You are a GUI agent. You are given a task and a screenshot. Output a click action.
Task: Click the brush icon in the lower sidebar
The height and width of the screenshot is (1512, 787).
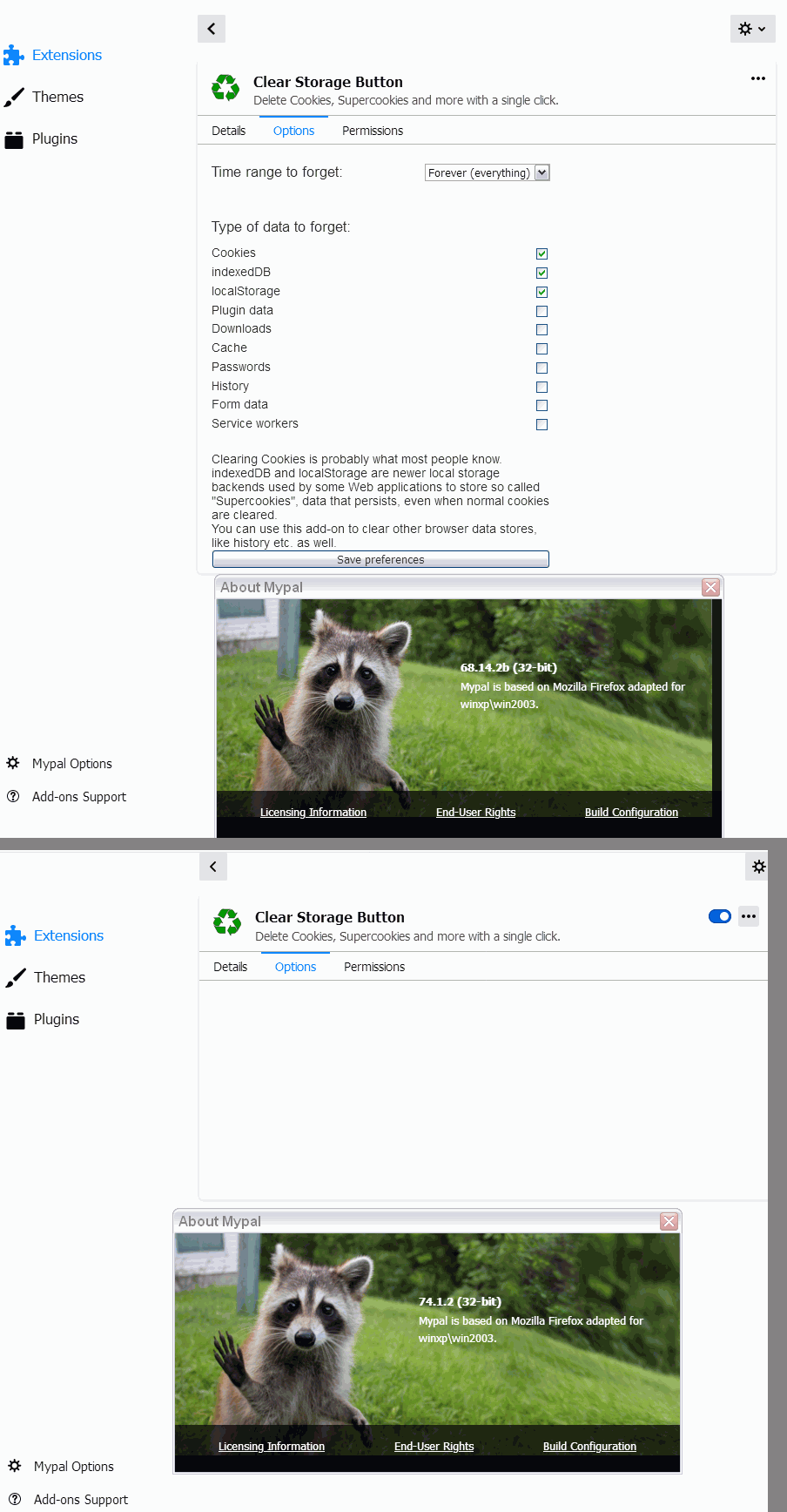(x=16, y=978)
